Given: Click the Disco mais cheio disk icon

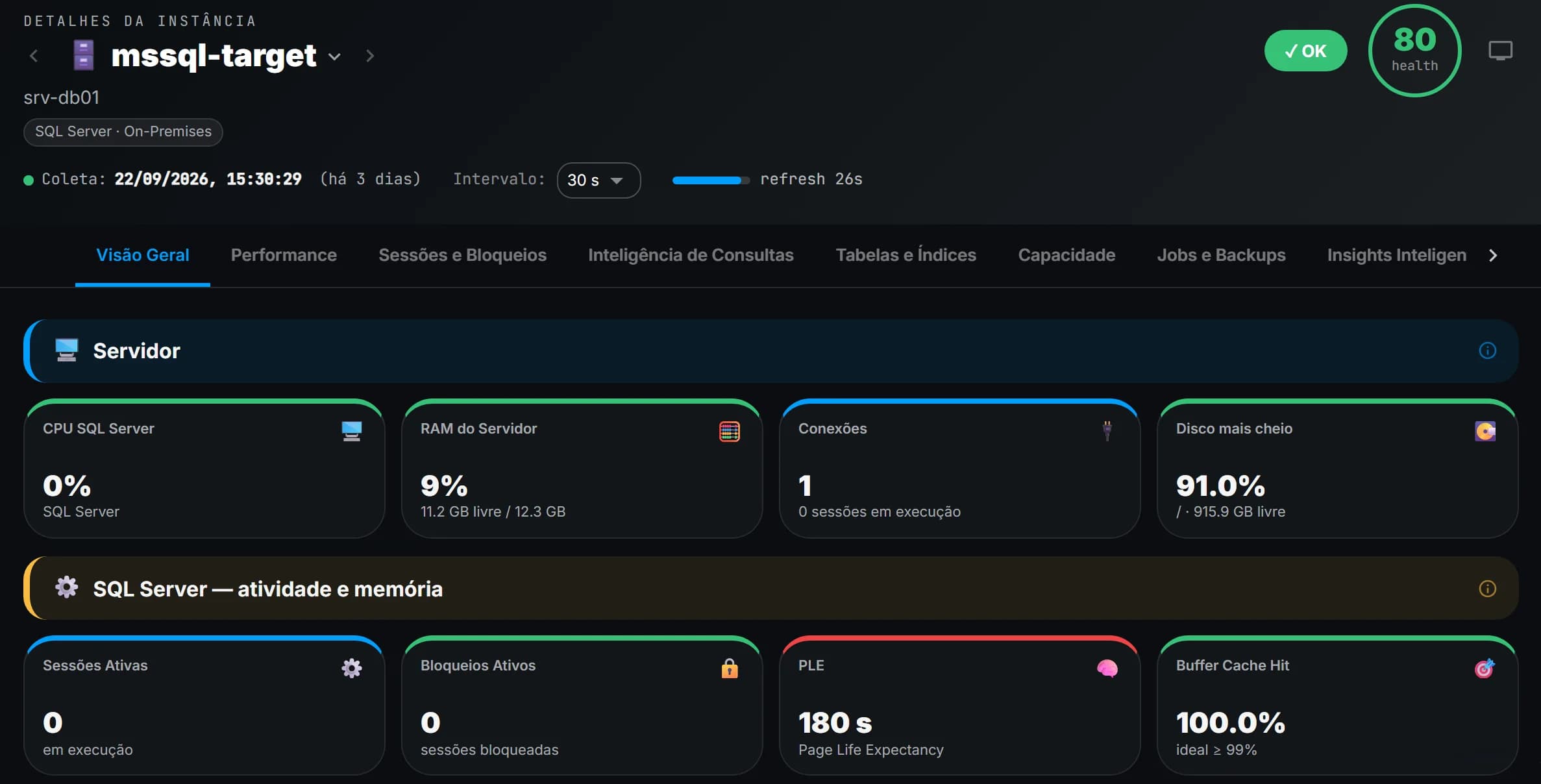Looking at the screenshot, I should pos(1485,431).
